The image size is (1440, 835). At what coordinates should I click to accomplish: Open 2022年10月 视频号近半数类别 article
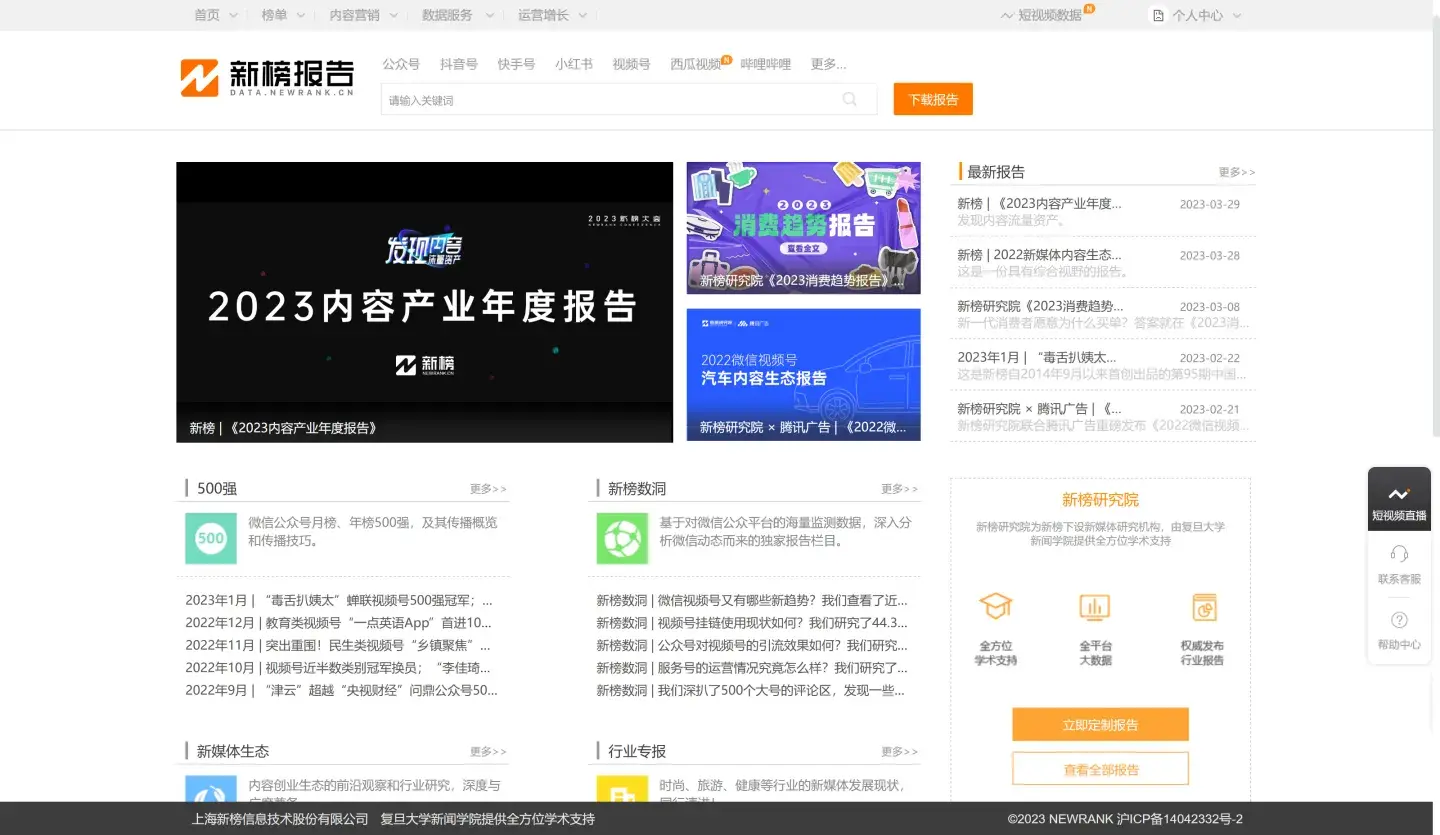click(x=338, y=667)
